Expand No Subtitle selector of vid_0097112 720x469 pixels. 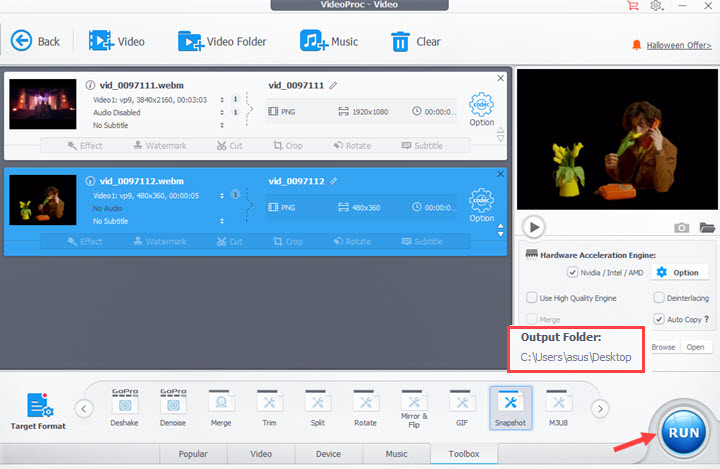click(222, 221)
